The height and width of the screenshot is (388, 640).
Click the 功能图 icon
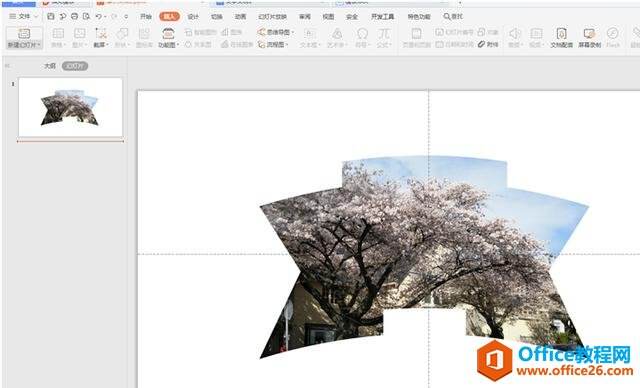point(168,37)
